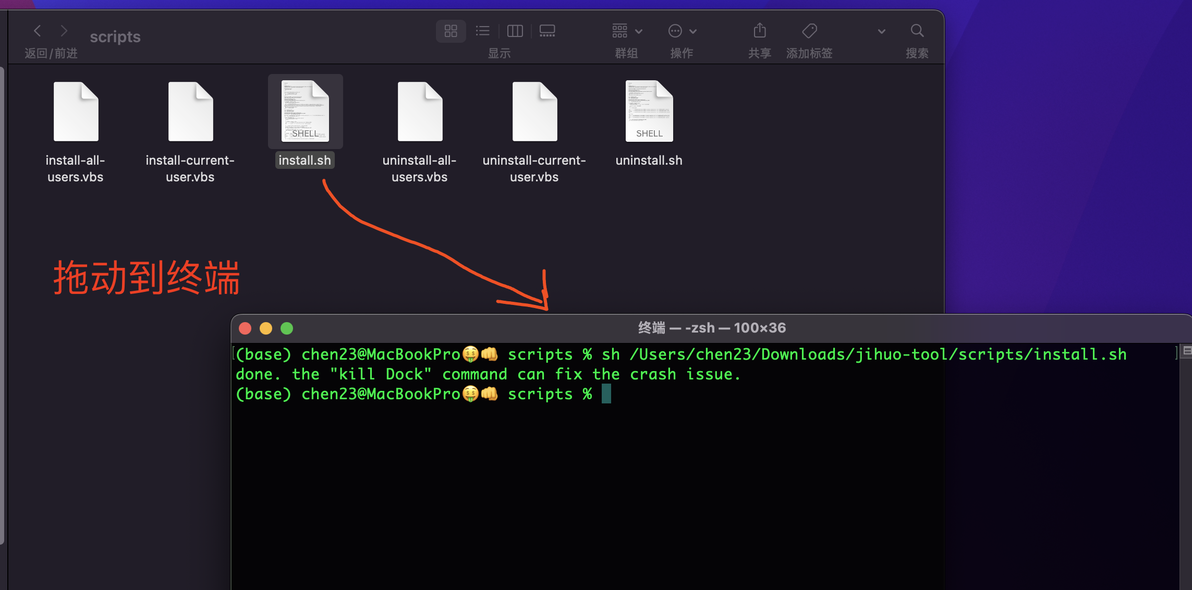Expand the toolbar overflow chevron
Image resolution: width=1192 pixels, height=590 pixels.
click(881, 32)
